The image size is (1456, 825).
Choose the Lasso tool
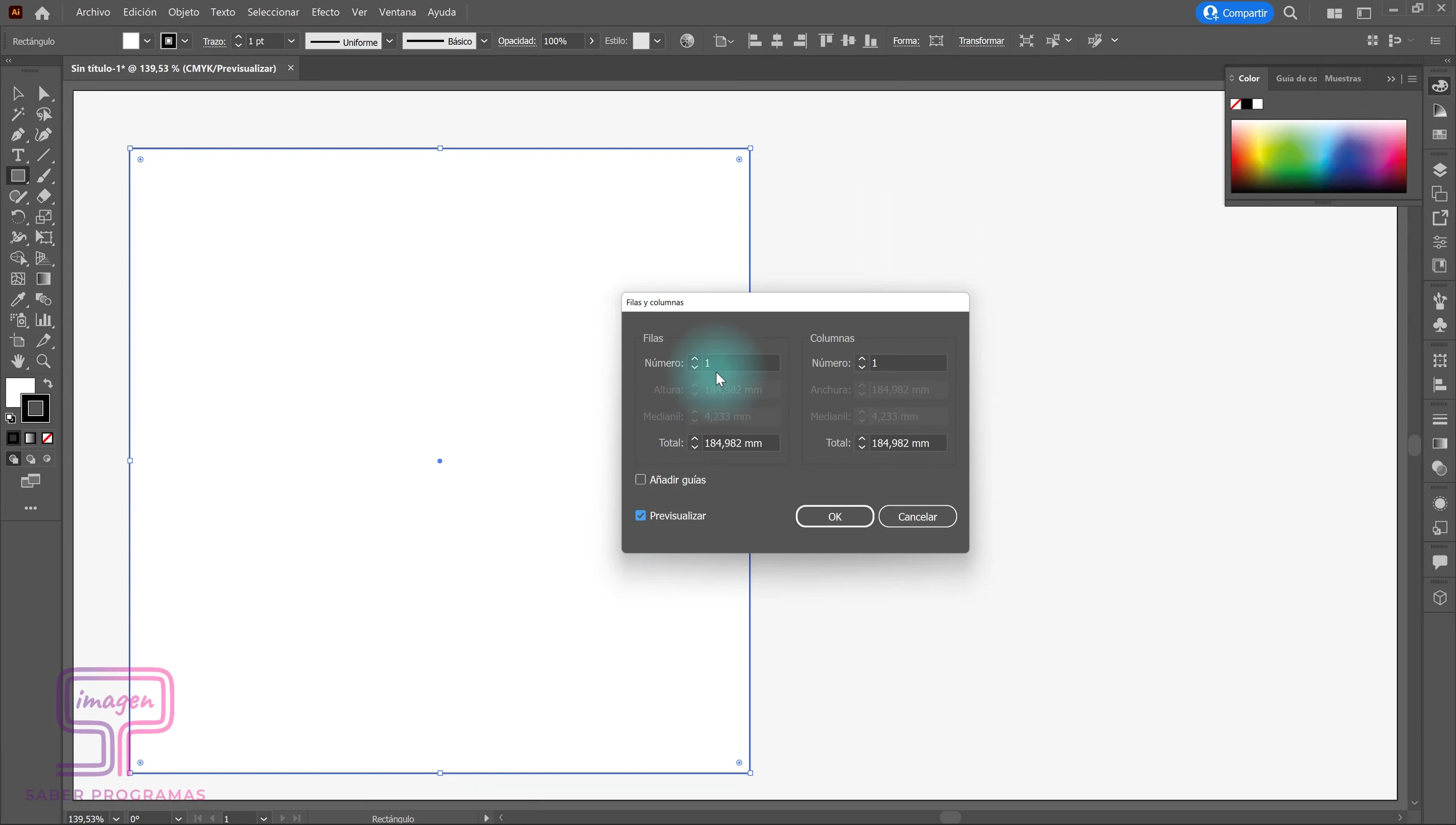[44, 114]
